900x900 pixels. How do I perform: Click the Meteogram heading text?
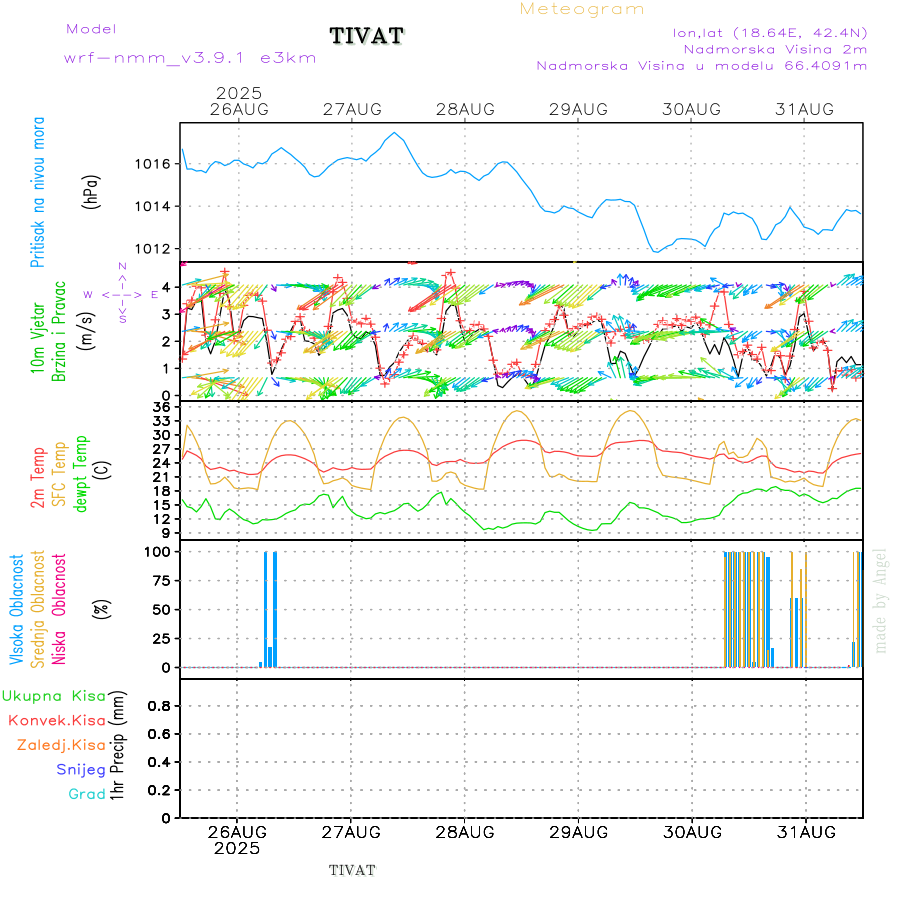[x=582, y=9]
